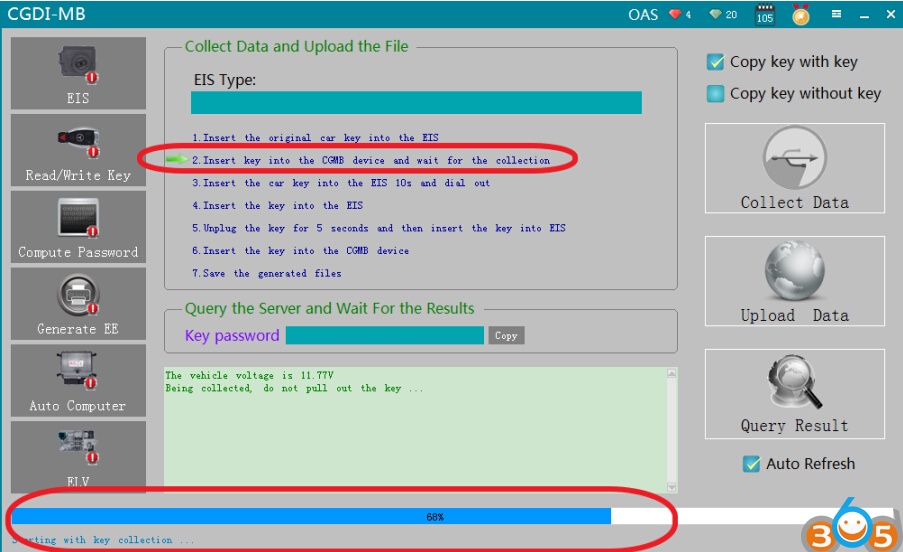Image resolution: width=903 pixels, height=552 pixels.
Task: Open the Auto Computer module
Action: point(78,380)
